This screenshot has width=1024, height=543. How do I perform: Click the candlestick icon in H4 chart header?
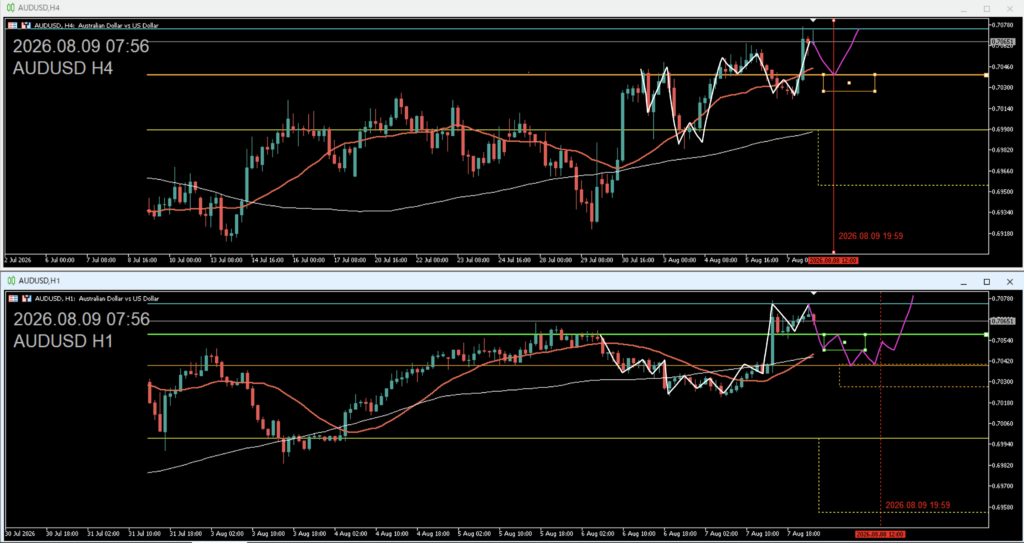tap(26, 25)
